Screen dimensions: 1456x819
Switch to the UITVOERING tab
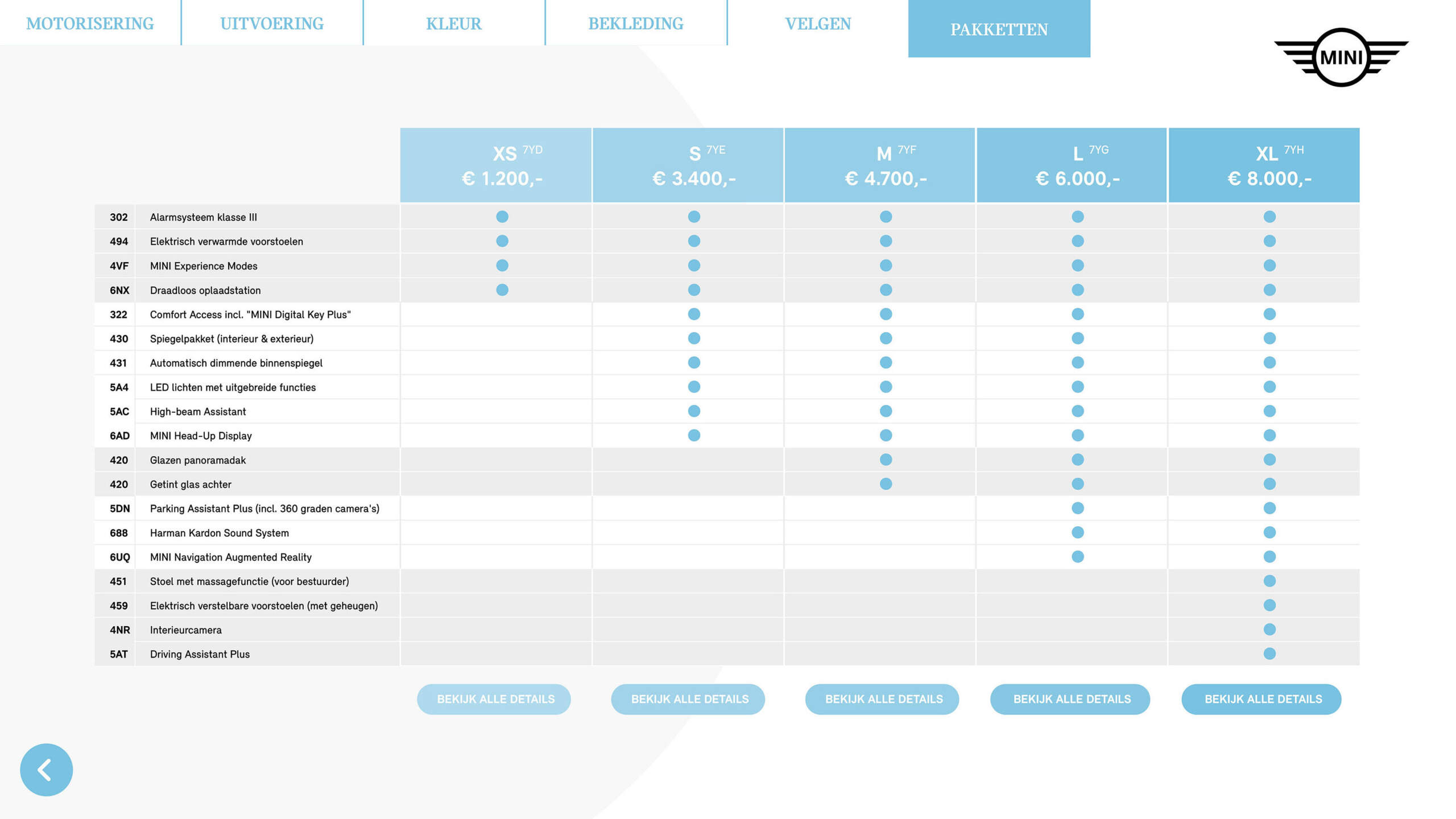click(x=272, y=23)
